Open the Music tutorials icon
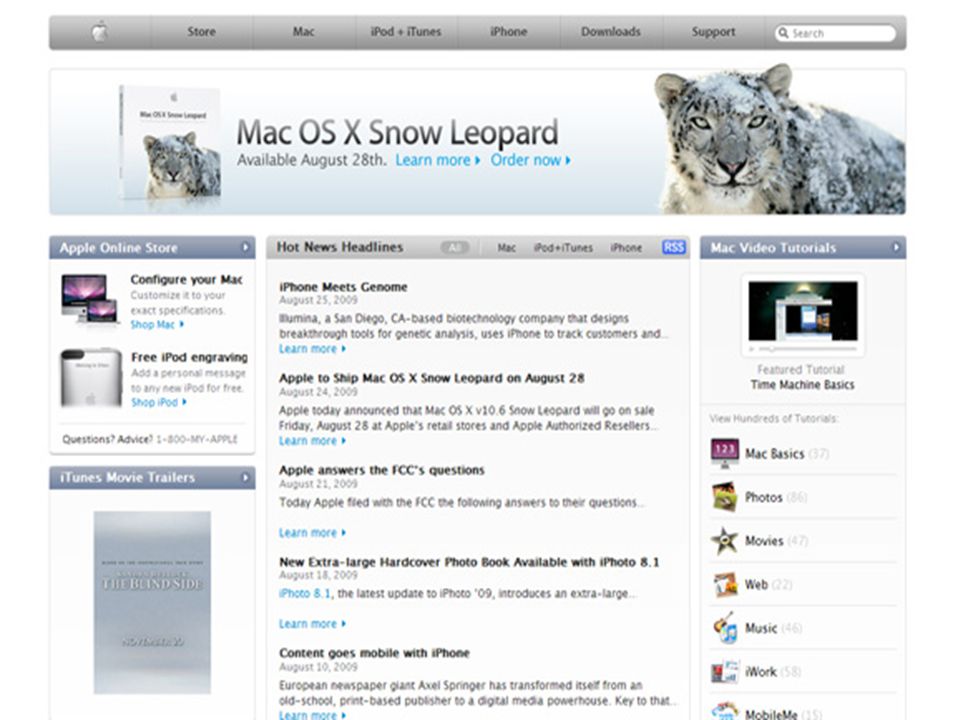 pyautogui.click(x=725, y=628)
